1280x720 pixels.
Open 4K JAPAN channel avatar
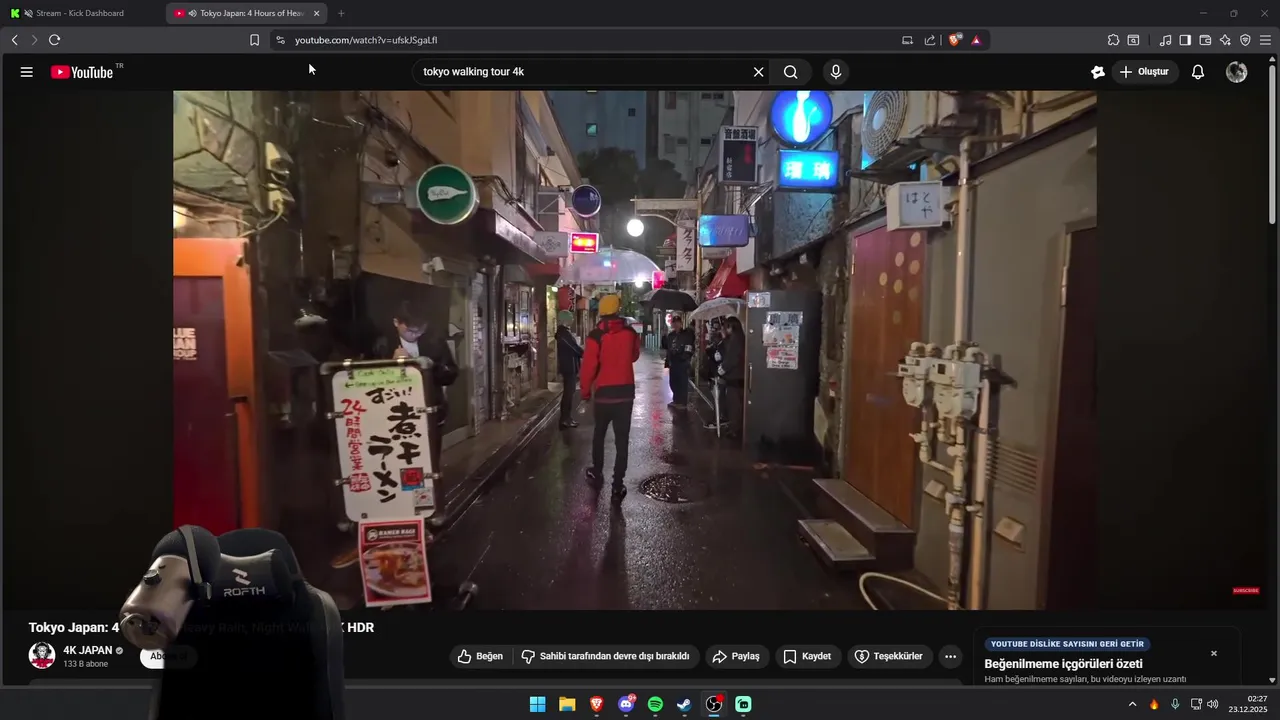42,656
